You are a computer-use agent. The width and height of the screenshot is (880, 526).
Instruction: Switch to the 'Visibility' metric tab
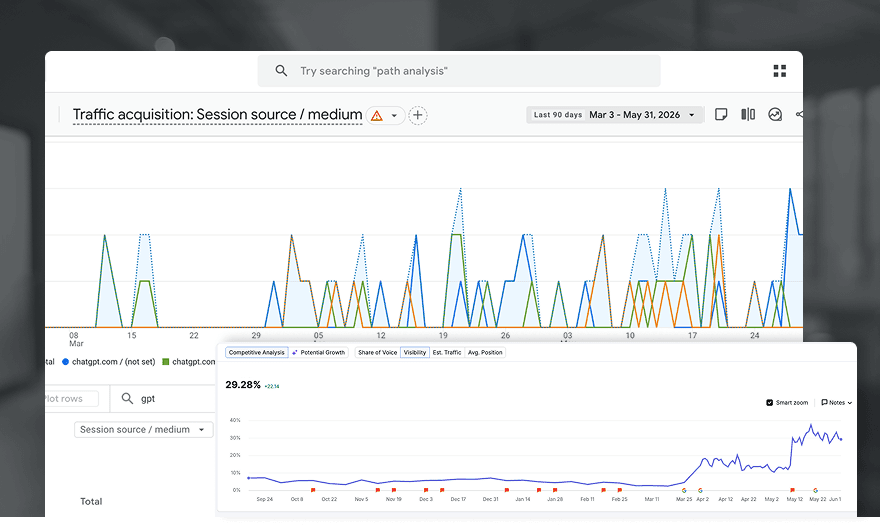coord(415,353)
